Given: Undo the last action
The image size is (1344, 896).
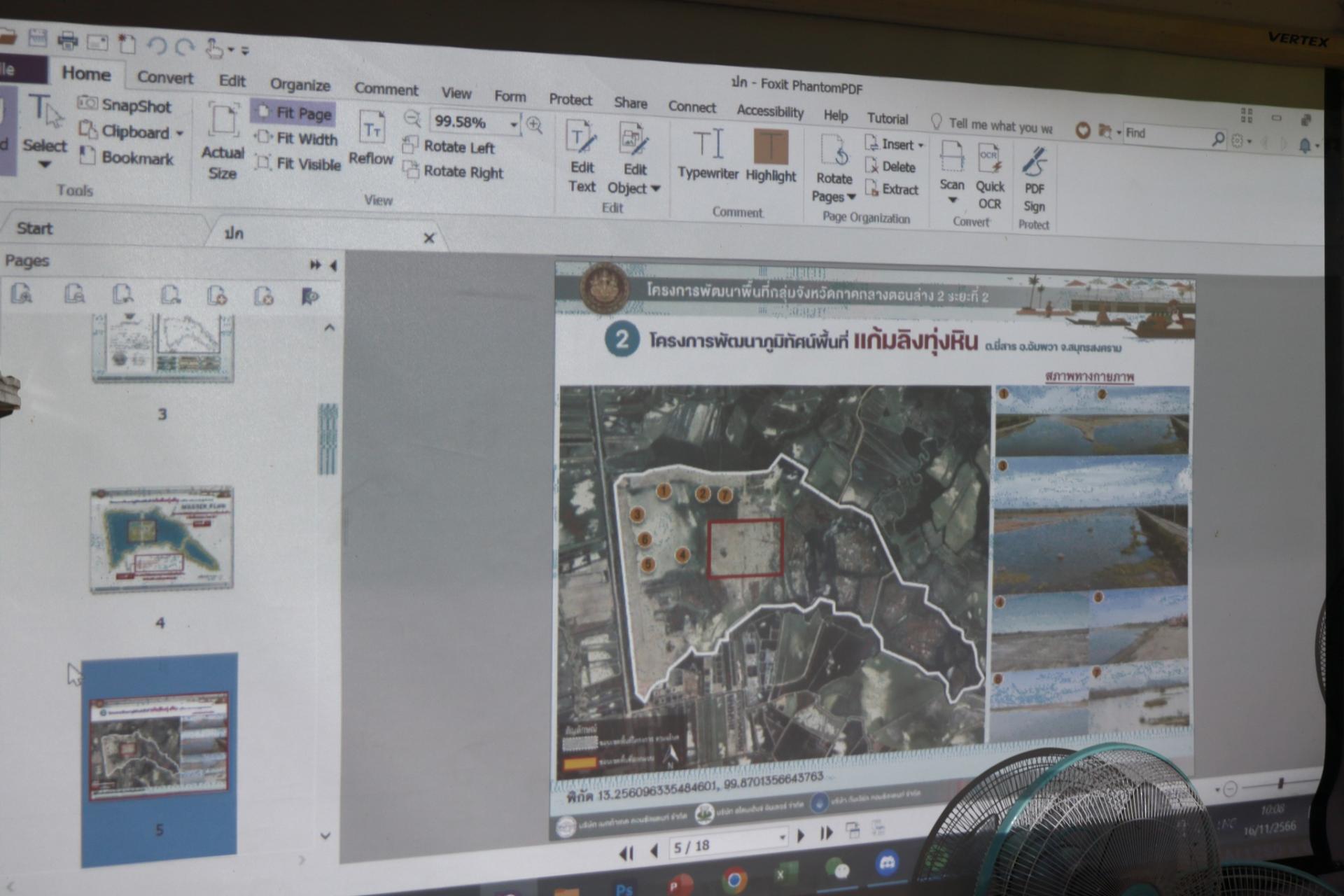Looking at the screenshot, I should click(156, 45).
